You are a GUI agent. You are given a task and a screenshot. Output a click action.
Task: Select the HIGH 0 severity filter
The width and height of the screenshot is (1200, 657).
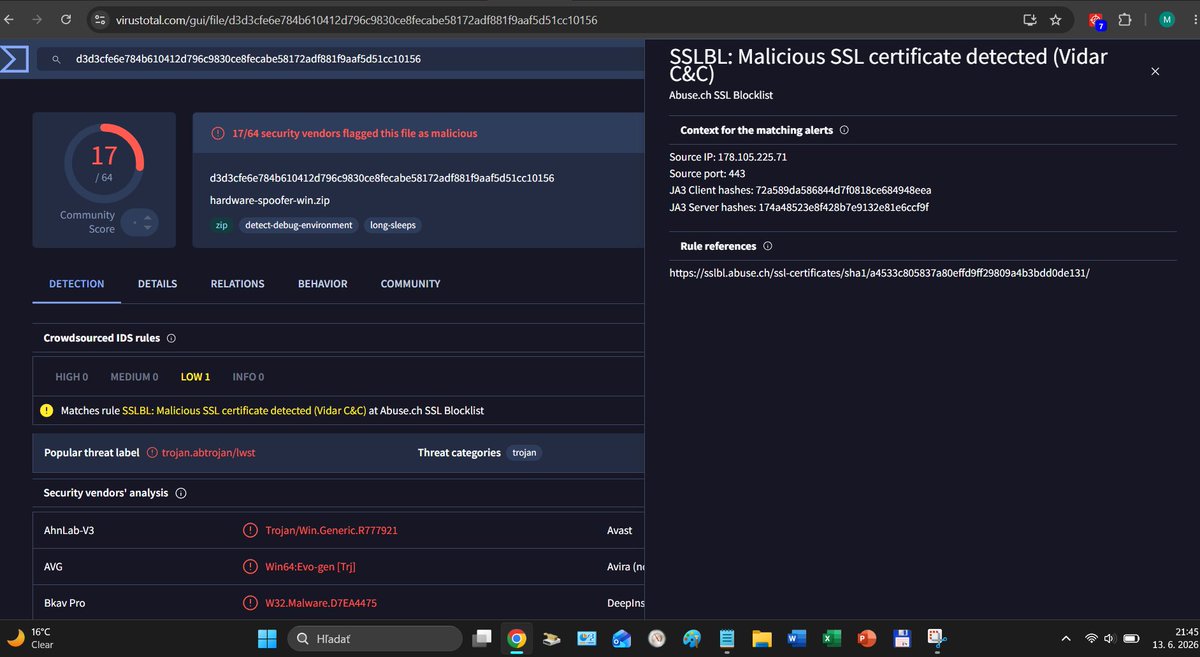point(72,377)
